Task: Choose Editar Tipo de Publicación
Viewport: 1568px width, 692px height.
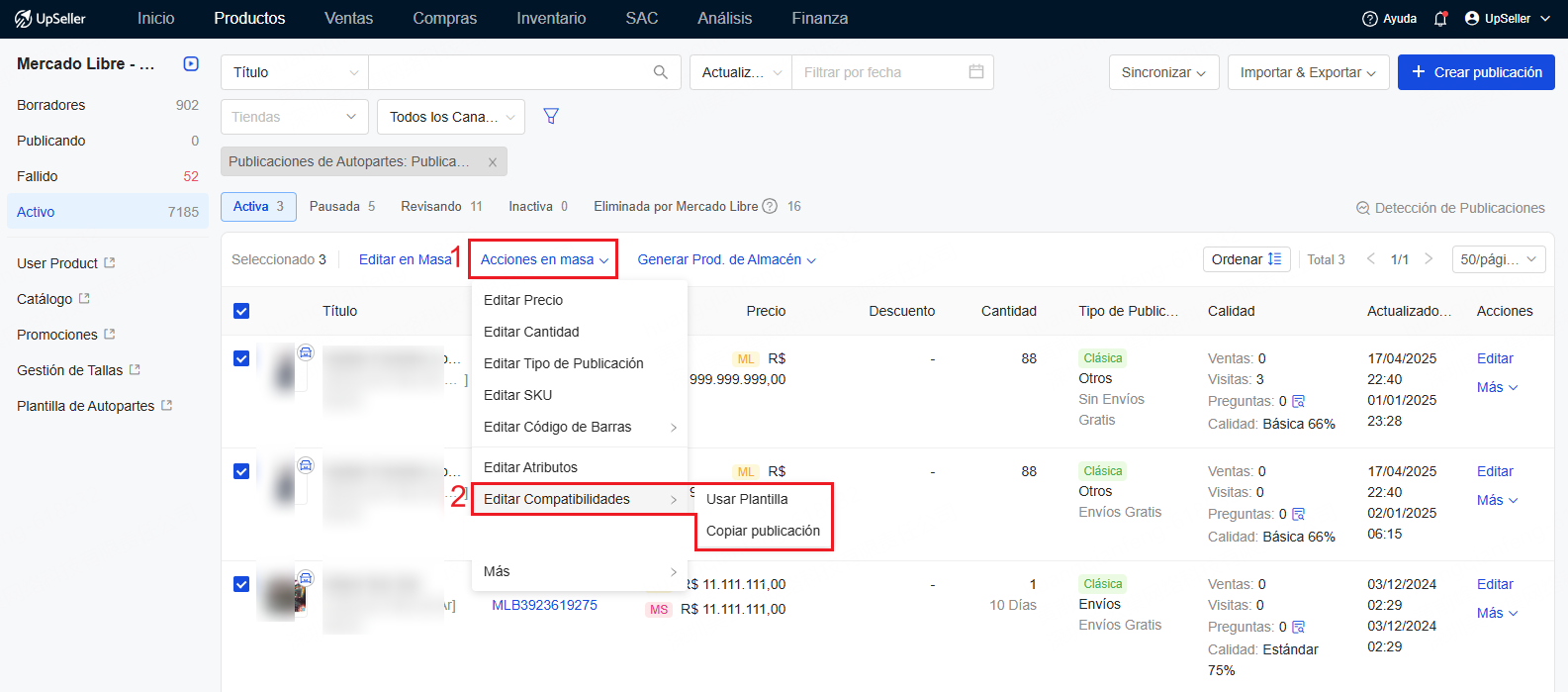Action: tap(580, 363)
